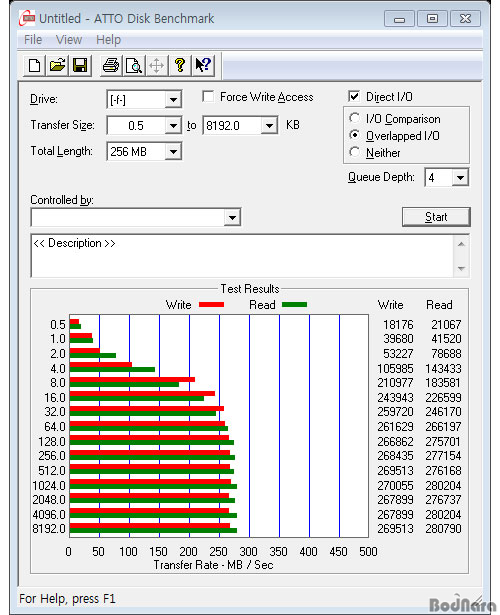Screen dimensions: 500x615
Task: Select the I/O Comparison radio button
Action: point(355,118)
